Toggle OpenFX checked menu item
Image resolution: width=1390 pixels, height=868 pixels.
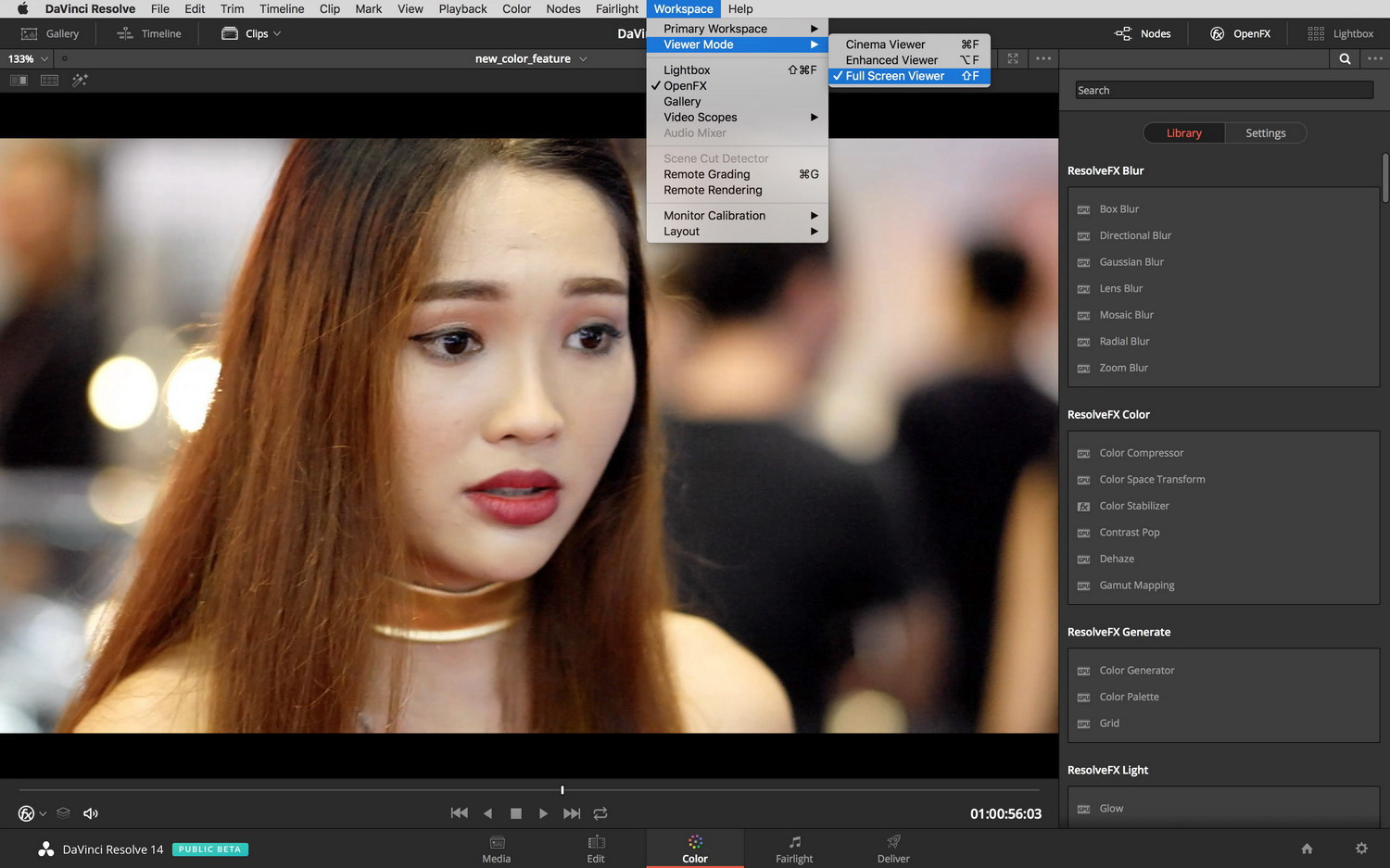[x=737, y=86]
